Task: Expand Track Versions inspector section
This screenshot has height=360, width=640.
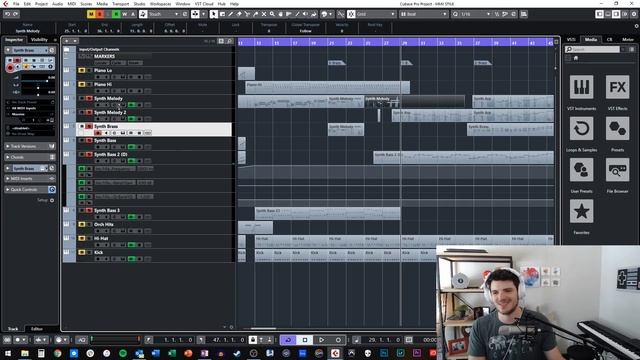Action: tap(30, 146)
